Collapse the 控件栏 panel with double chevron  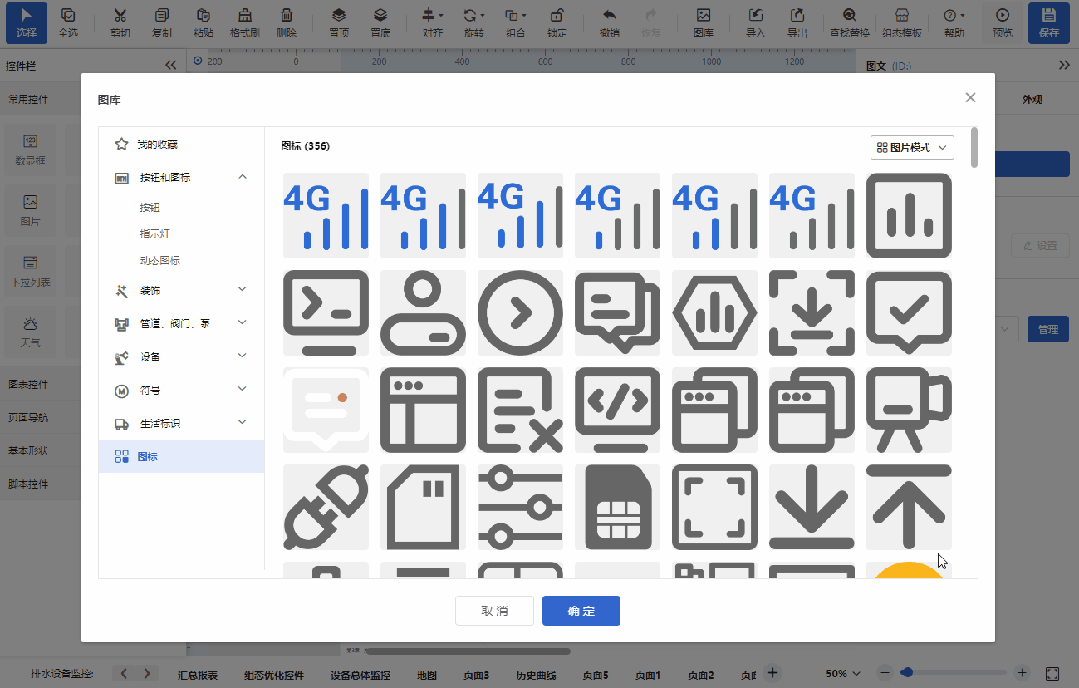click(171, 65)
